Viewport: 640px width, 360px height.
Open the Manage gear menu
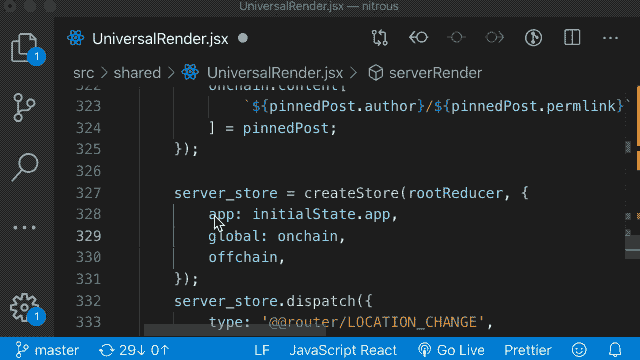pos(24,307)
